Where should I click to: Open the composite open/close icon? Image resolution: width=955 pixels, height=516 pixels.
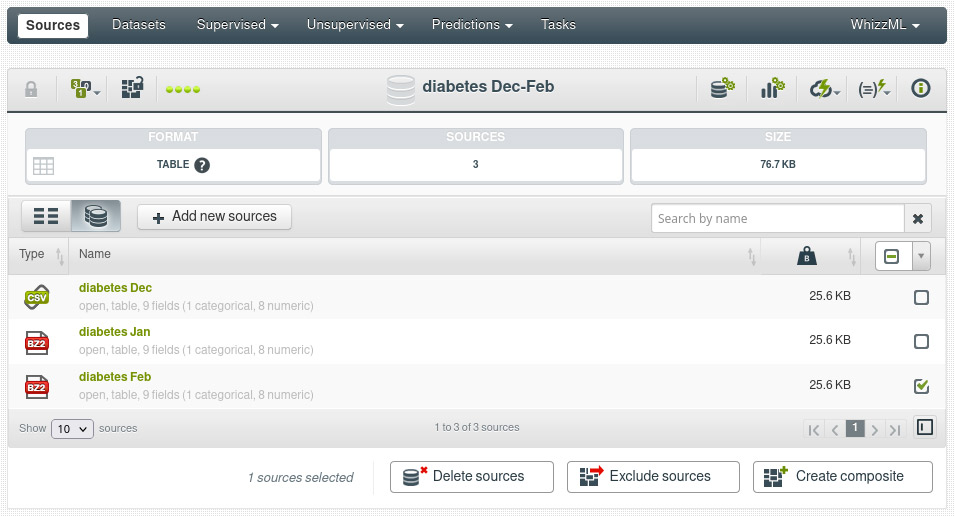coord(132,89)
